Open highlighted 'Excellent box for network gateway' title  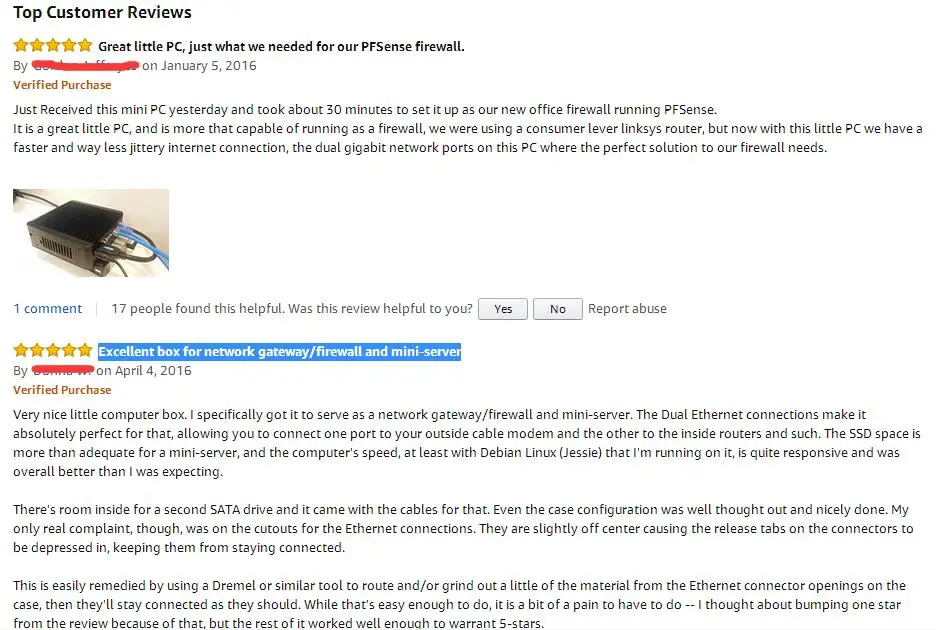[x=279, y=351]
